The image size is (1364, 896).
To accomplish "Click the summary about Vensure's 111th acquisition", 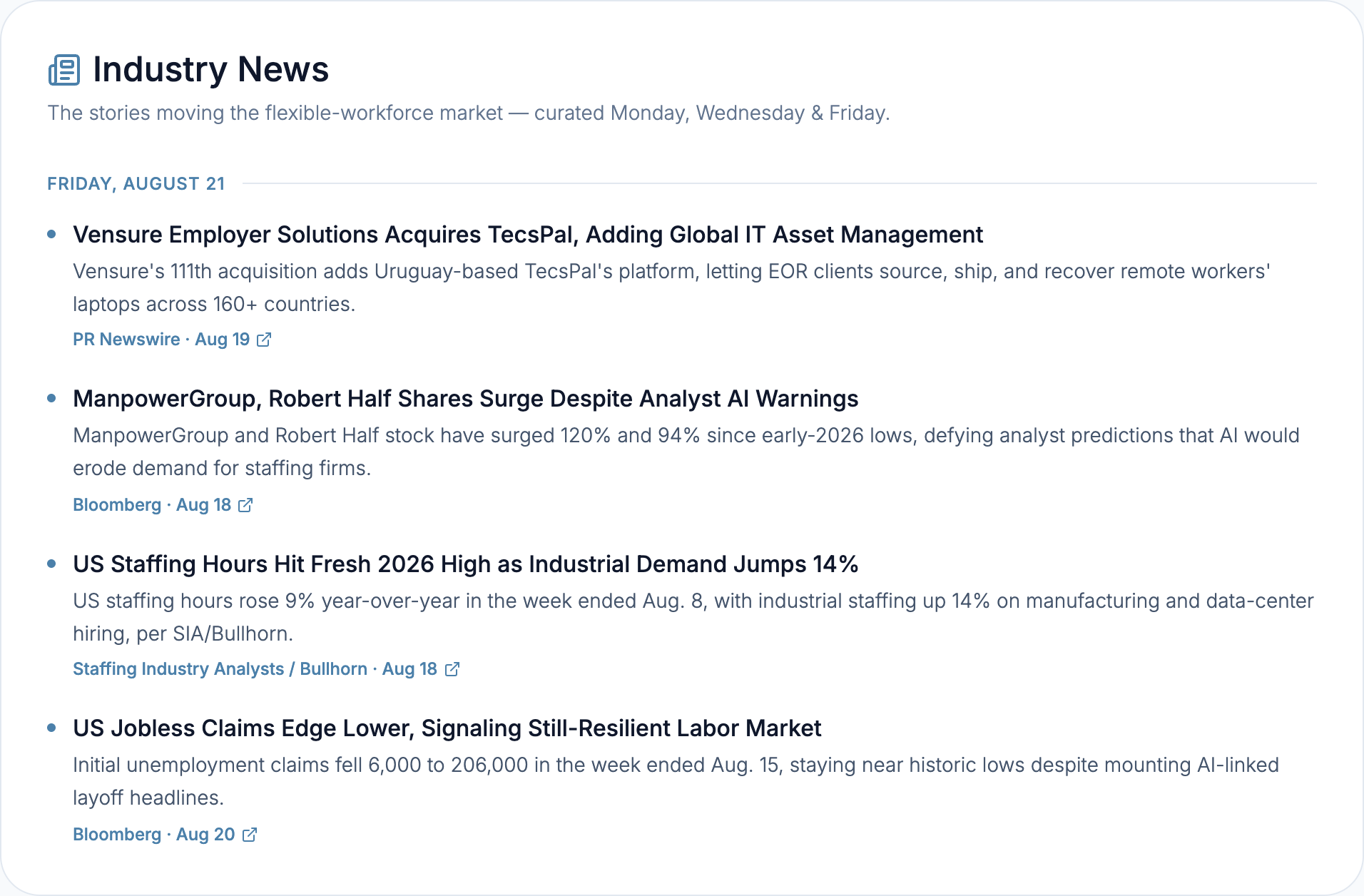I will coord(671,287).
